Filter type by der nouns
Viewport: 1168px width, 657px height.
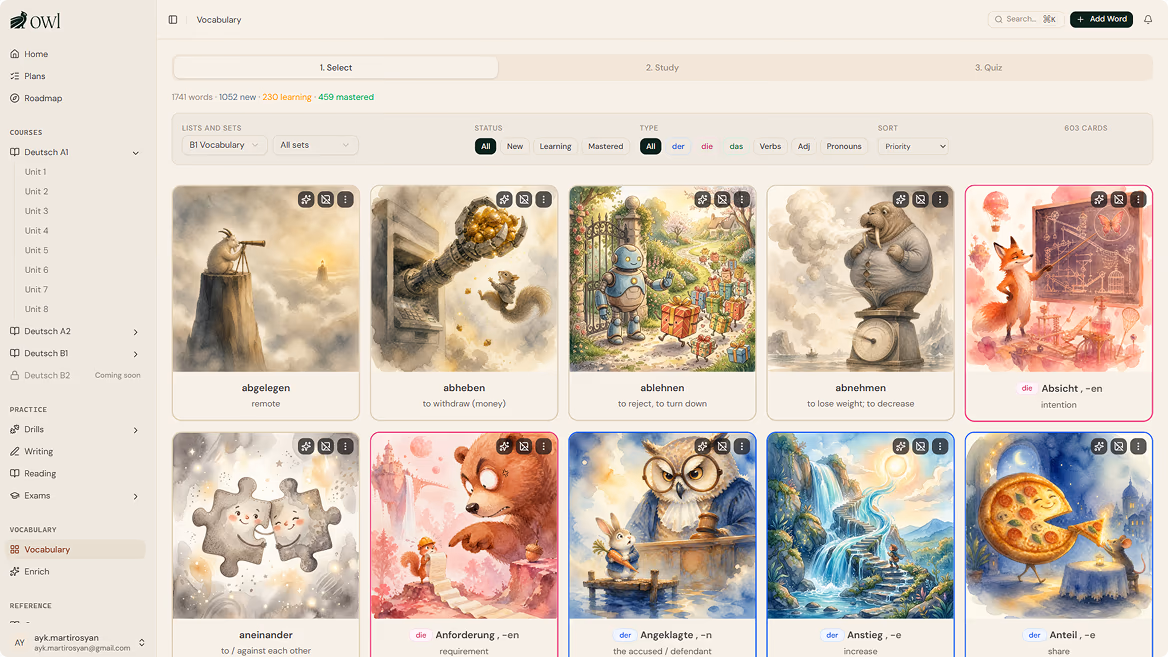678,146
